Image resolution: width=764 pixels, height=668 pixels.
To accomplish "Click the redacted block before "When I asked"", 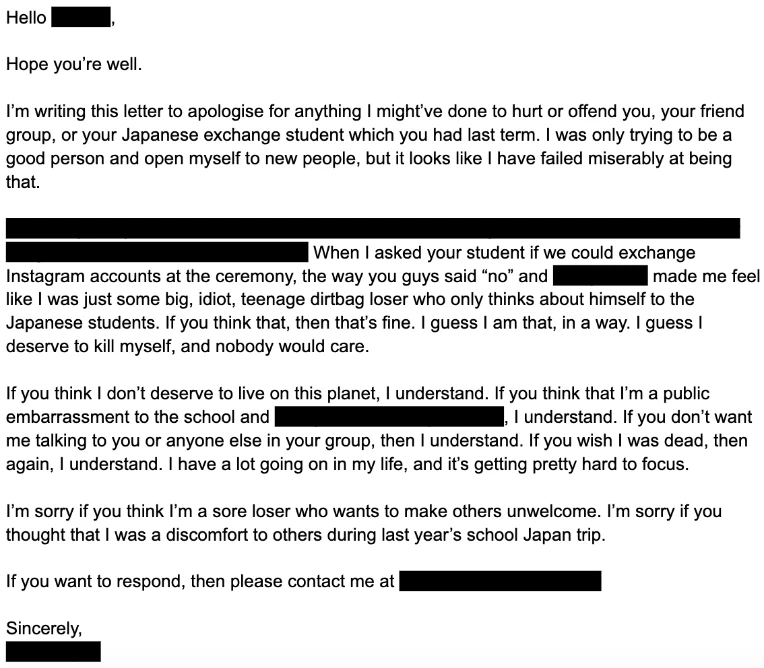I will pyautogui.click(x=157, y=252).
